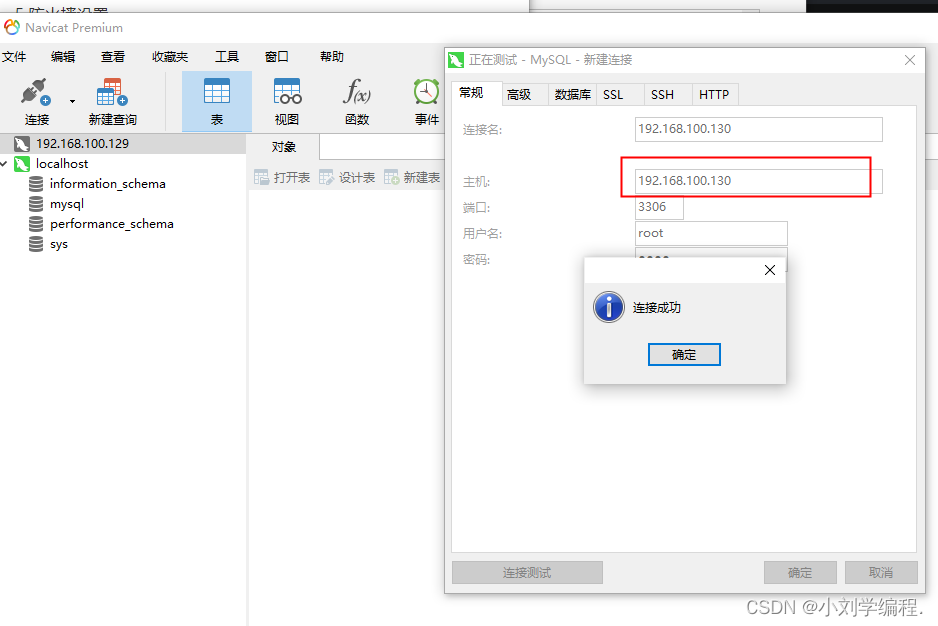Select the 表 (Table) toolbar icon
938x626 pixels.
pos(217,102)
